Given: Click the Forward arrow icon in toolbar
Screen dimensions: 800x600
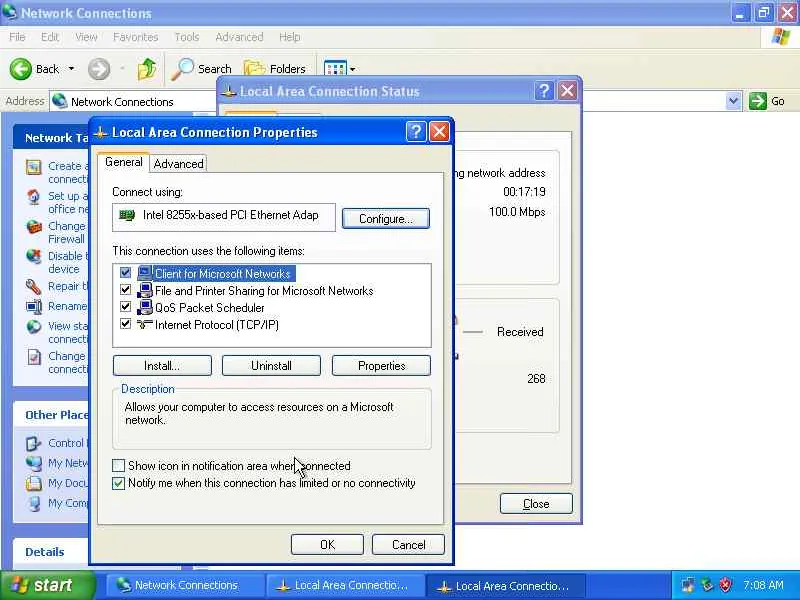Looking at the screenshot, I should 99,69.
